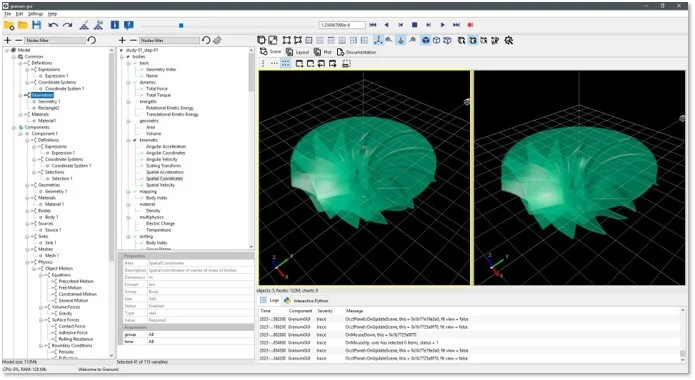Click the gear settings icon in view toolbar
Viewport: 695px width, 380px height.
(x=509, y=40)
